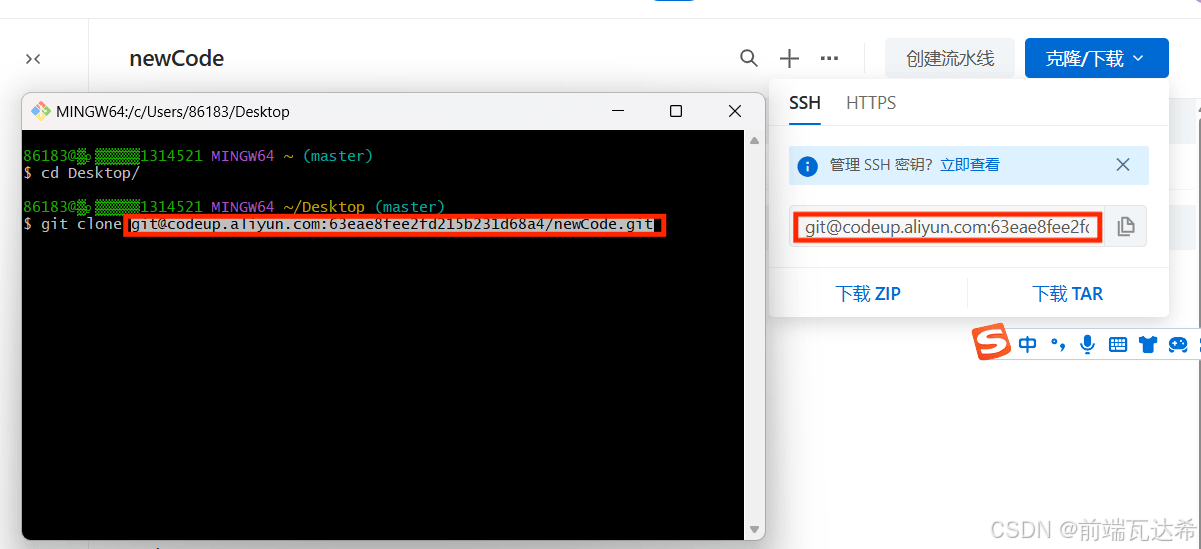The width and height of the screenshot is (1201, 549).
Task: Copy the clone address with copy icon
Action: (1126, 227)
